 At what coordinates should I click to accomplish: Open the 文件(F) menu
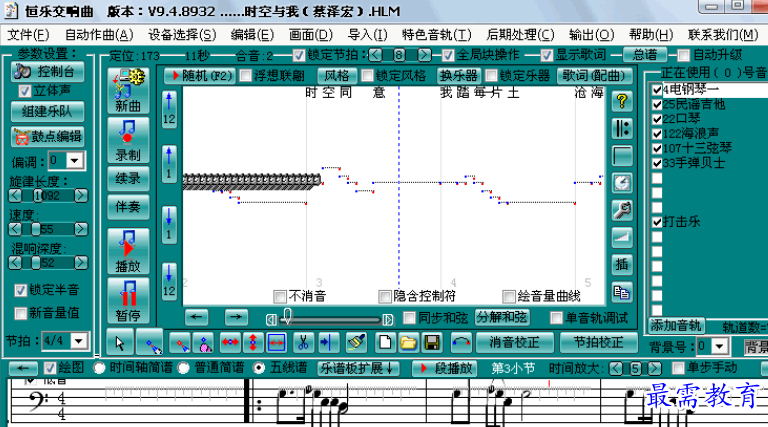(28, 35)
